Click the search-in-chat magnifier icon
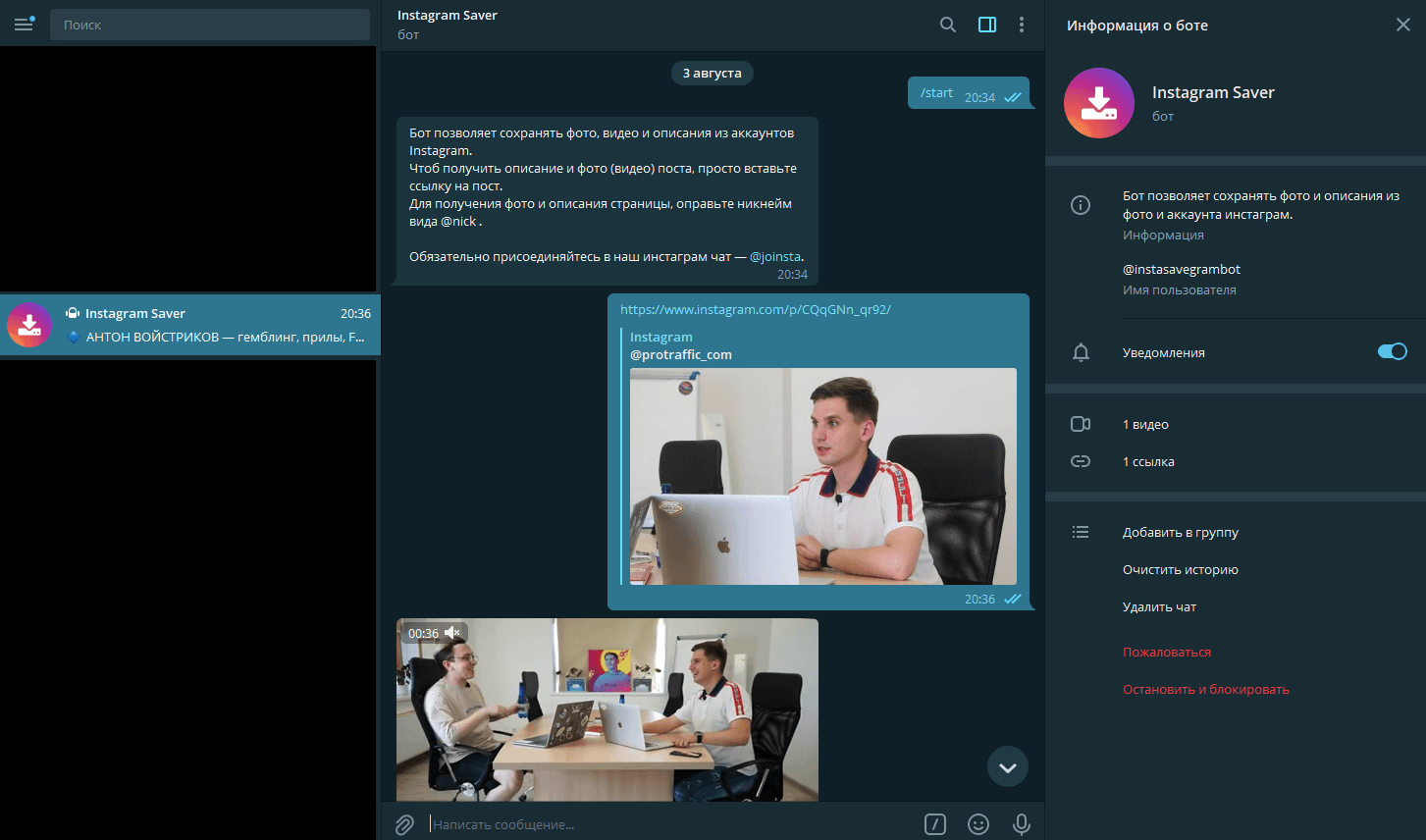The height and width of the screenshot is (840, 1426). click(947, 25)
